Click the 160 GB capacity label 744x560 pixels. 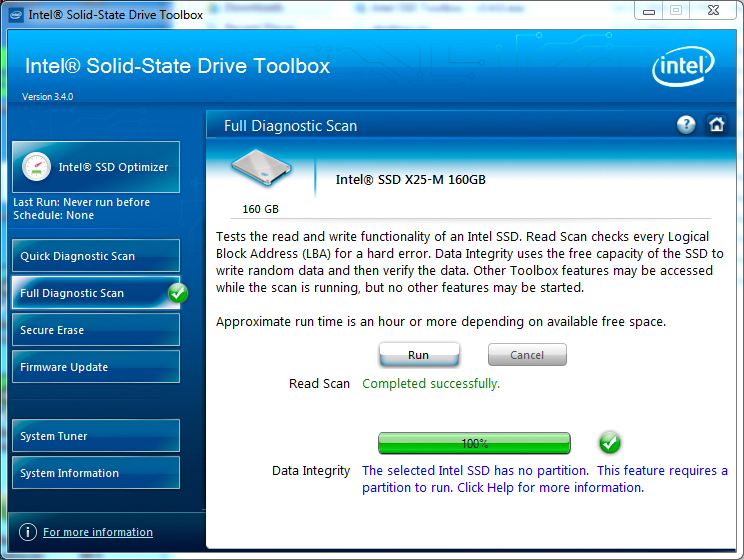click(x=260, y=209)
